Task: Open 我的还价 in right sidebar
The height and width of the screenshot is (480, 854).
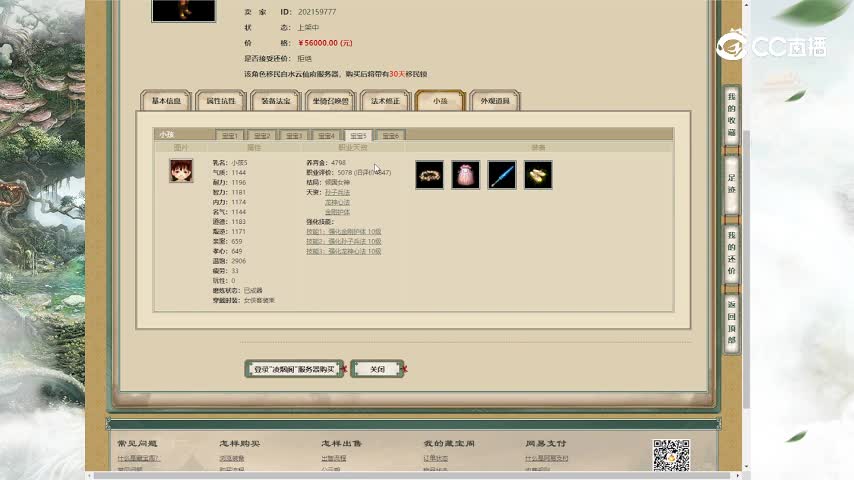Action: (731, 253)
